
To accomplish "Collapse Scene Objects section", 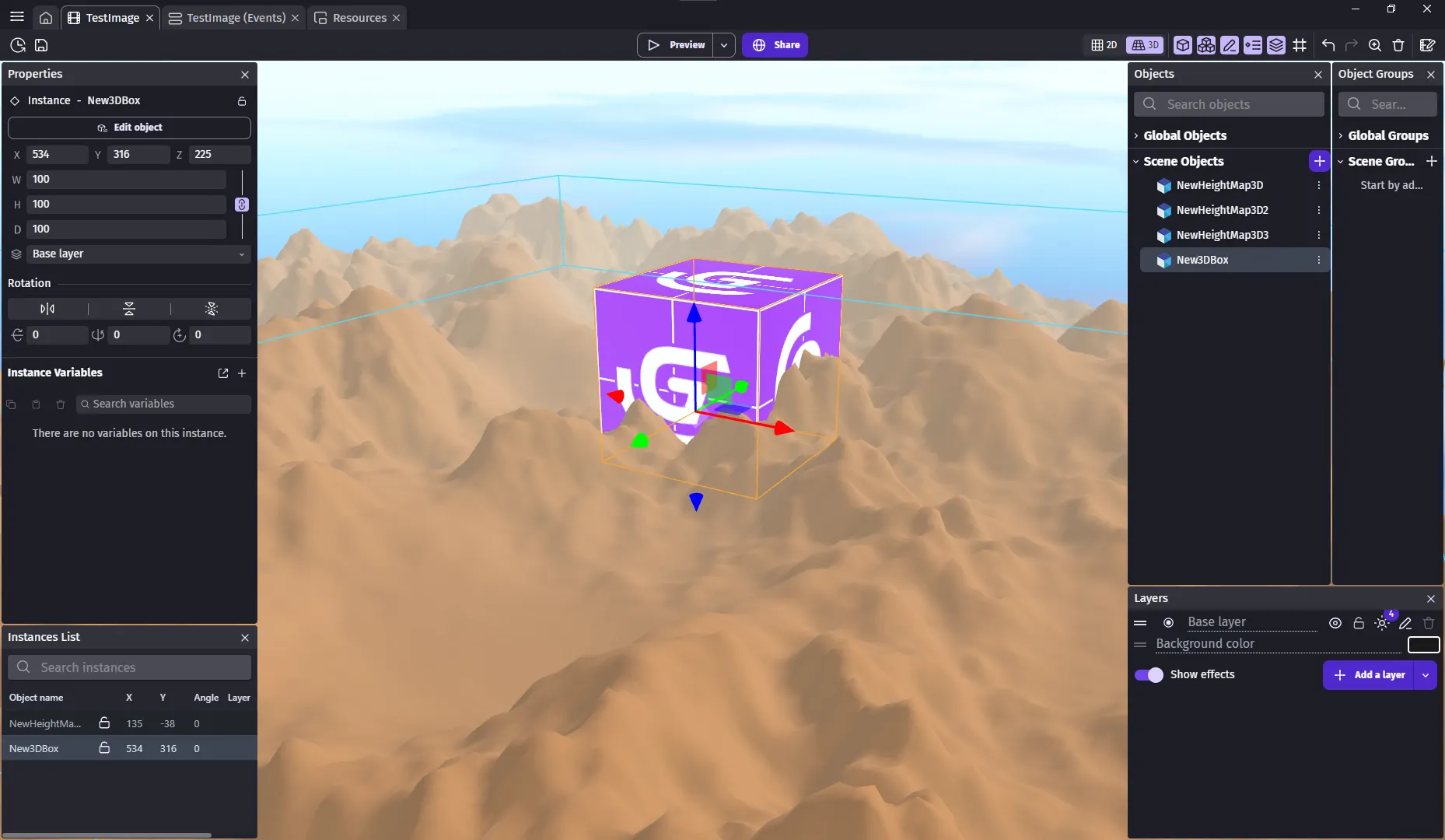I will [x=1136, y=161].
